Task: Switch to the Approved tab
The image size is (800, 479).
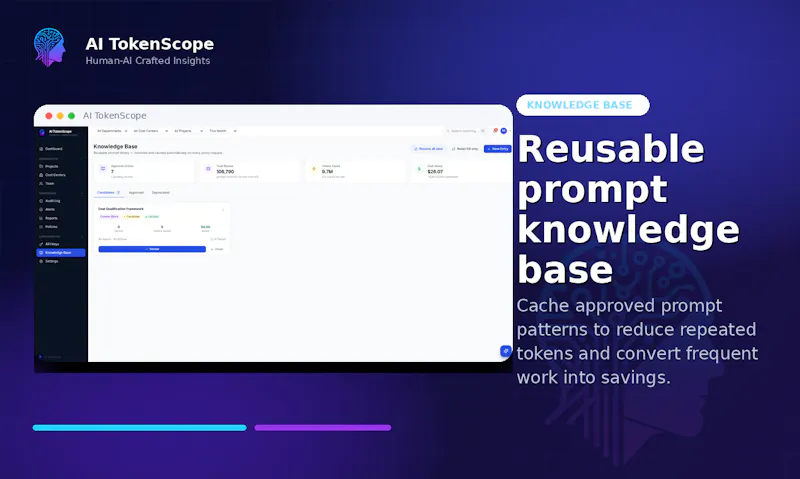Action: pyautogui.click(x=136, y=193)
